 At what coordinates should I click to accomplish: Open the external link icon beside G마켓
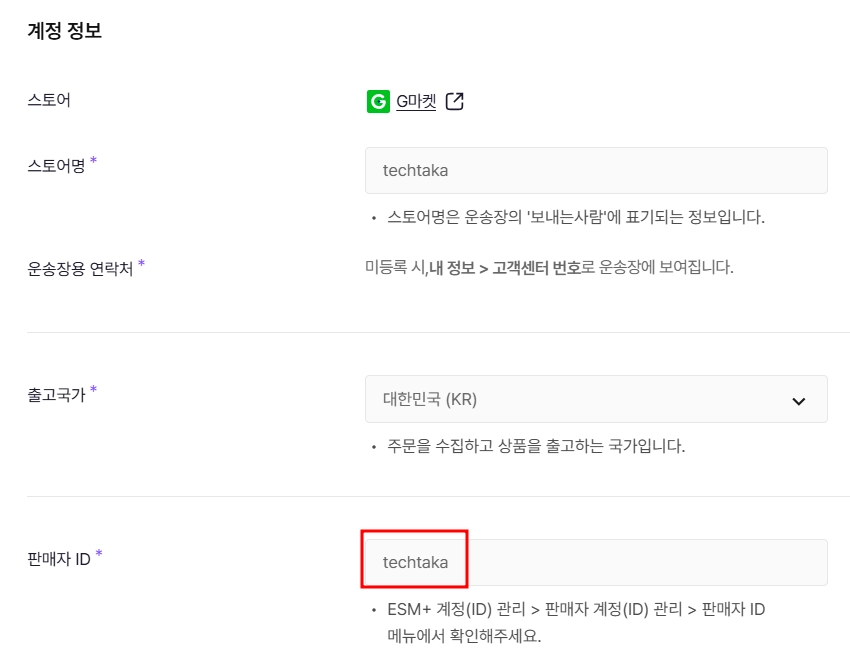pyautogui.click(x=454, y=101)
